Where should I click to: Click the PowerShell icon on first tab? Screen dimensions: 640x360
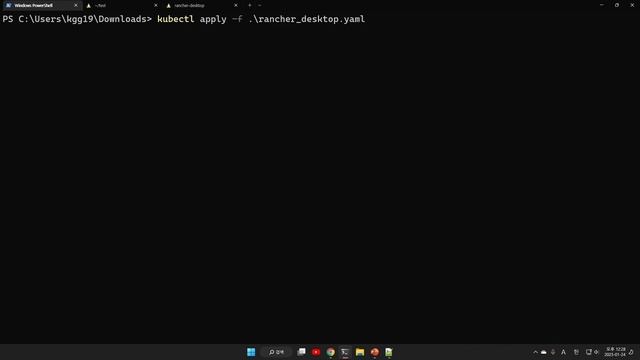[8, 5]
